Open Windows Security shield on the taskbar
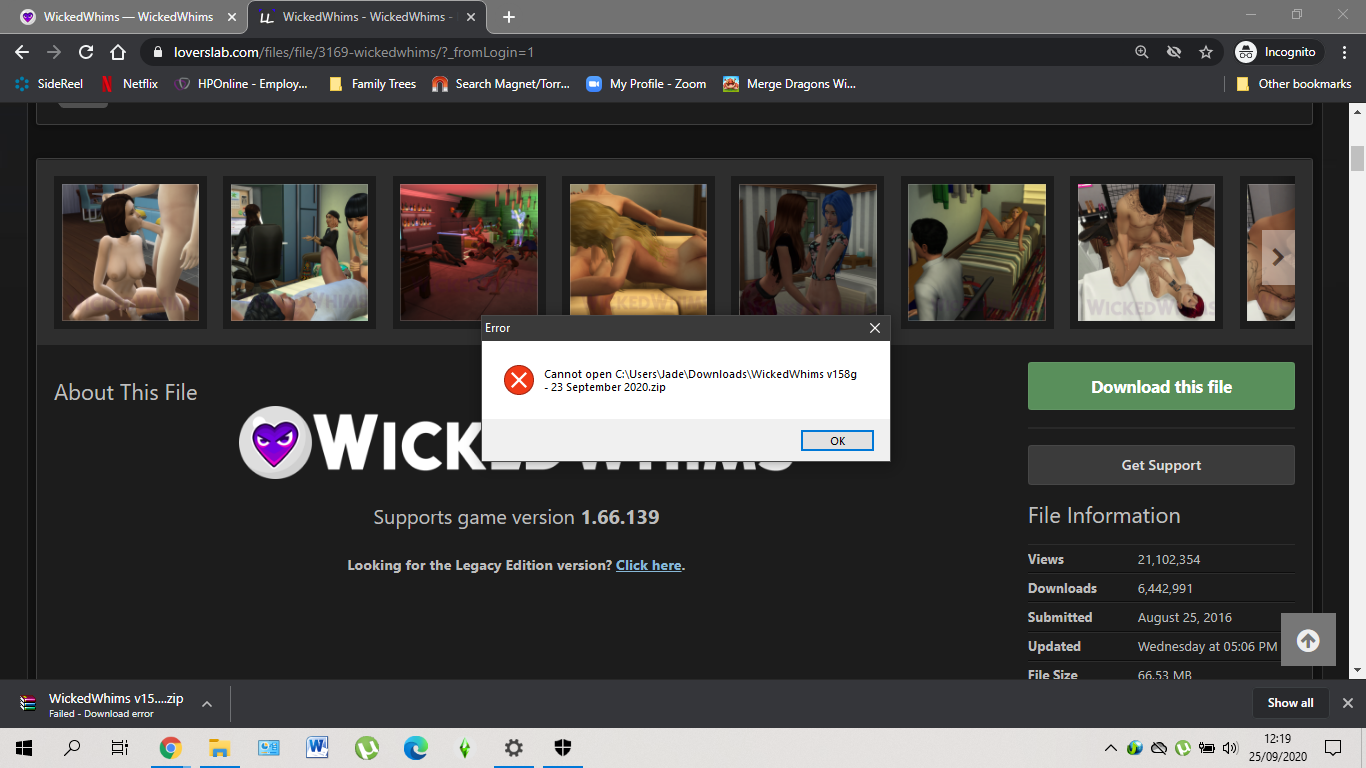 click(x=562, y=747)
